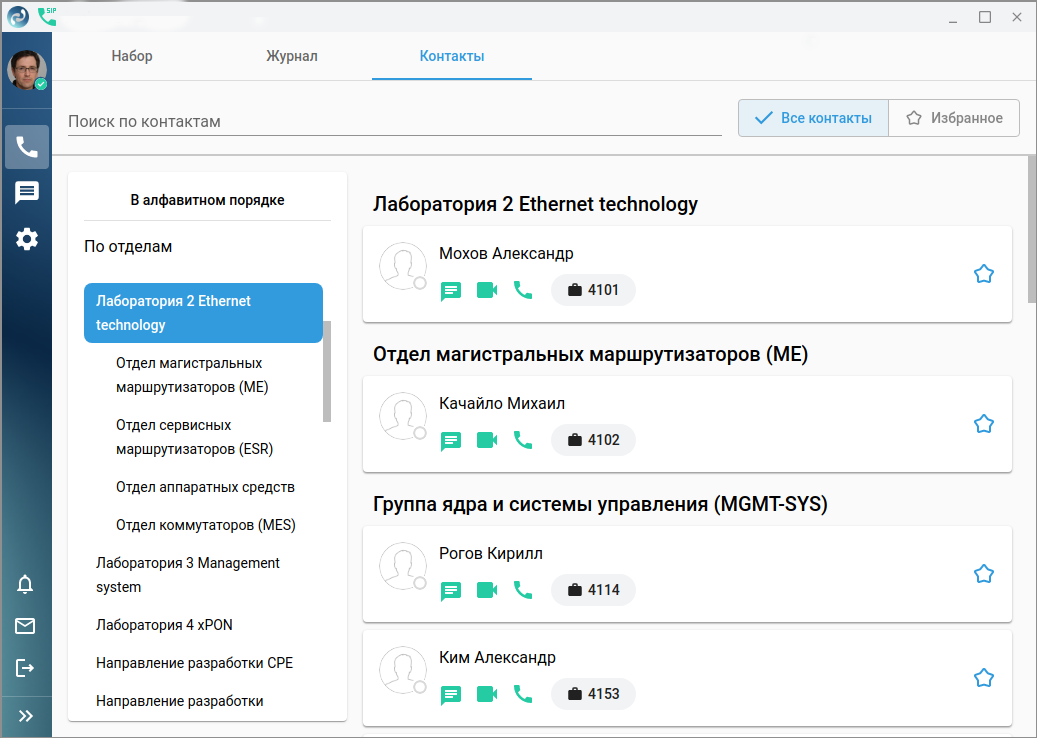
Task: Start video call with Рогов Кирилл
Action: (487, 590)
